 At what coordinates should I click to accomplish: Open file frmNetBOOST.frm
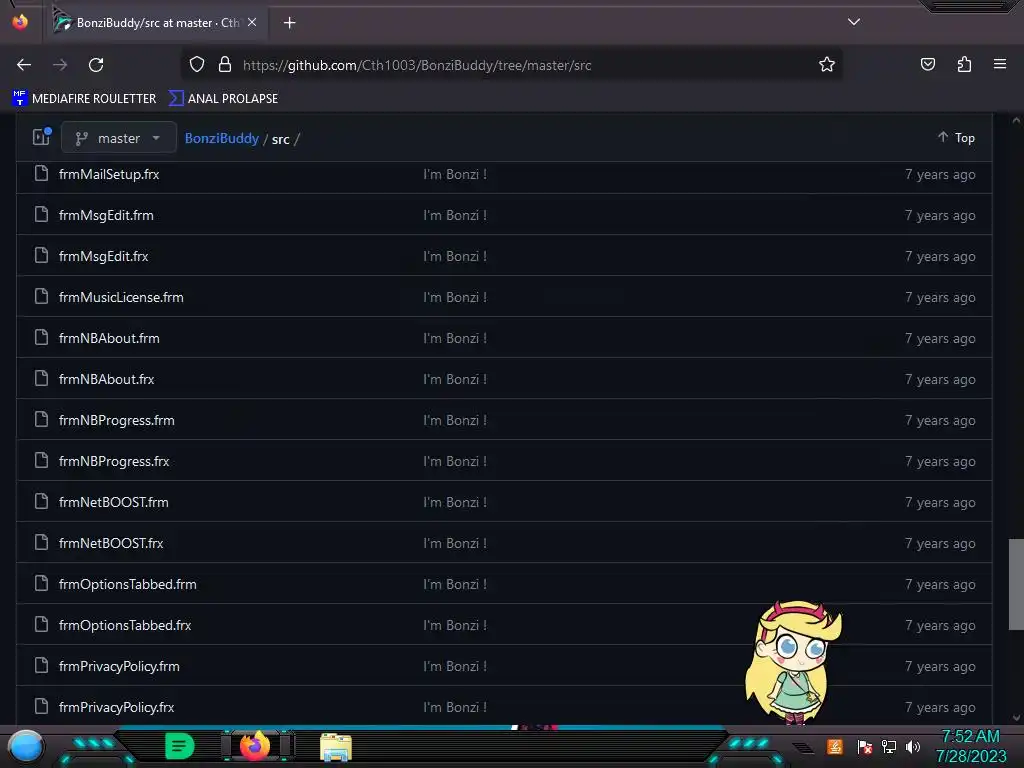click(114, 502)
